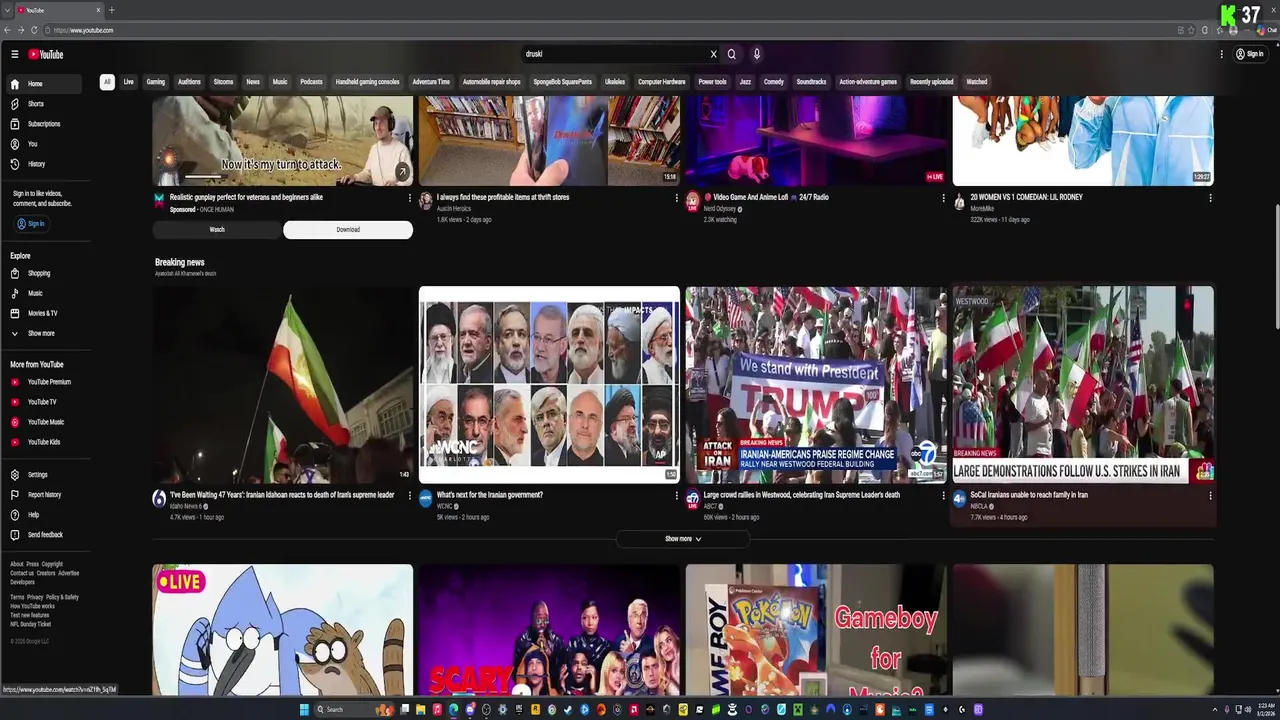Open the Windows Start menu

tap(304, 710)
